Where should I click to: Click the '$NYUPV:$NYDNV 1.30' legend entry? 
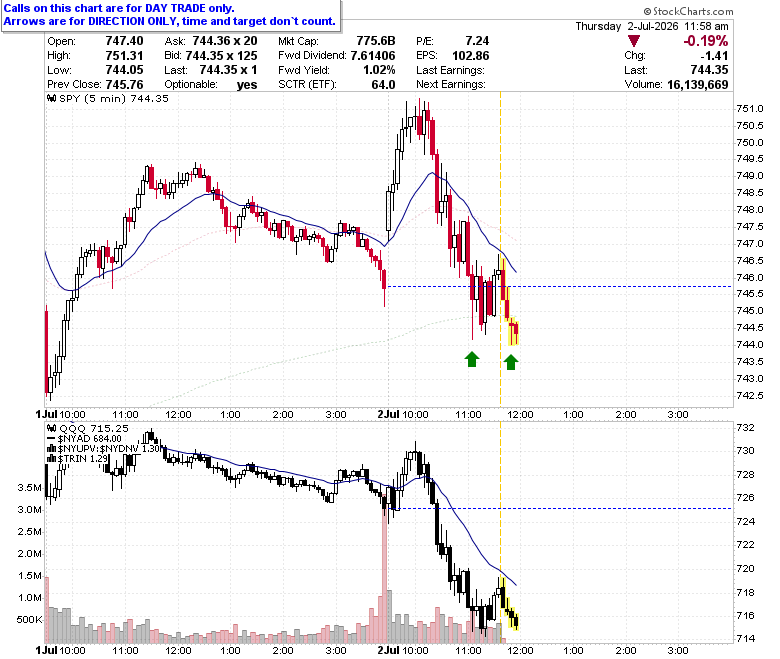109,449
